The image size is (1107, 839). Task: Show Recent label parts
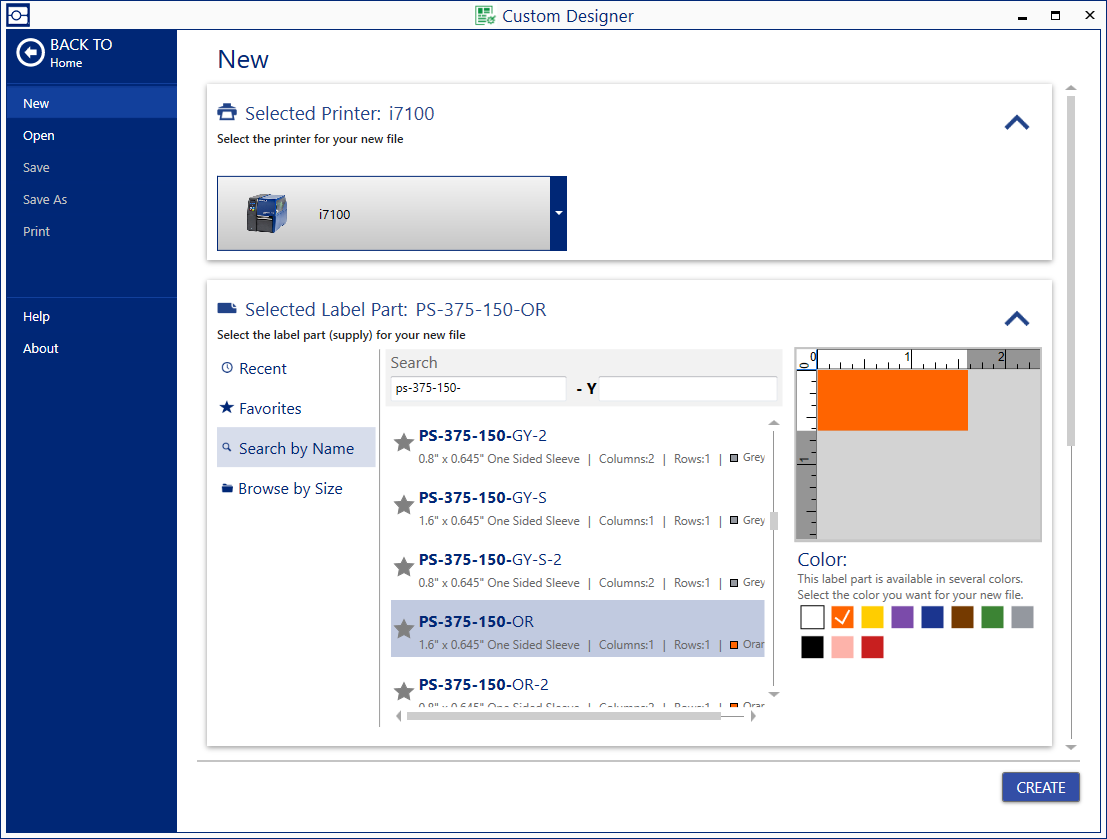tap(296, 369)
